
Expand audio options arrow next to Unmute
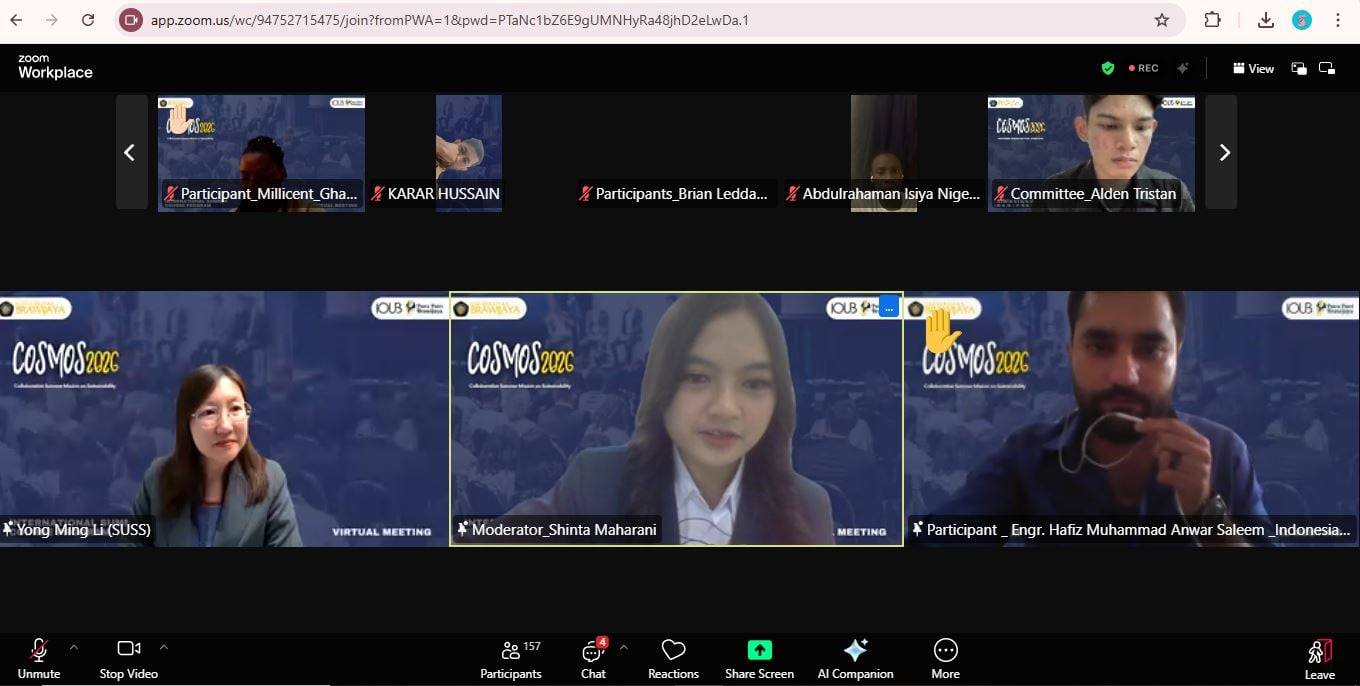[73, 647]
